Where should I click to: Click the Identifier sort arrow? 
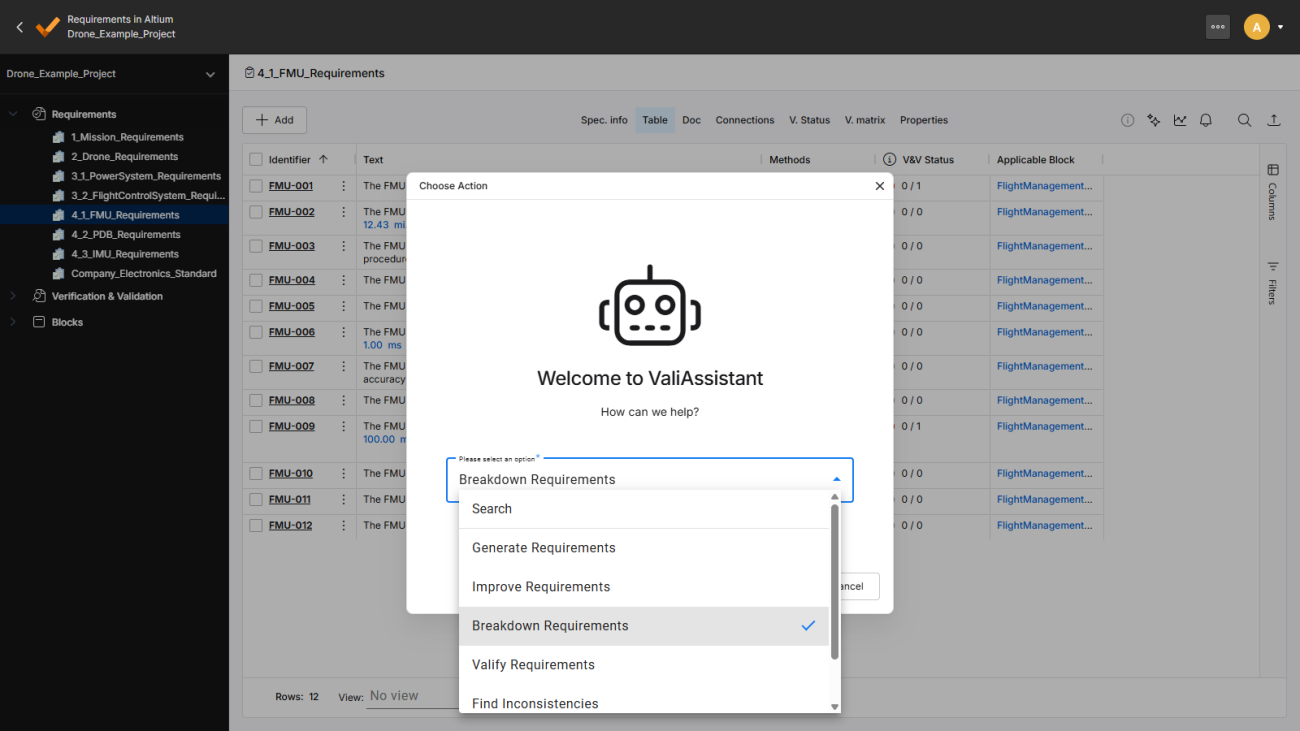click(323, 159)
